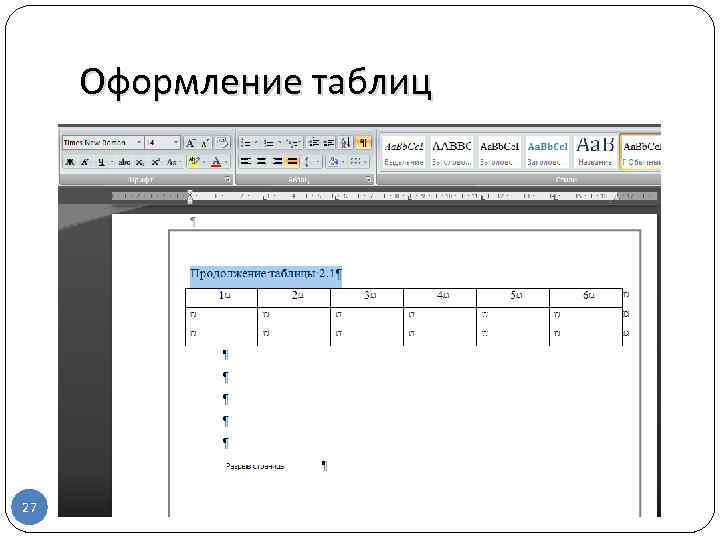Create a numbered list
The width and height of the screenshot is (720, 540).
(x=269, y=143)
